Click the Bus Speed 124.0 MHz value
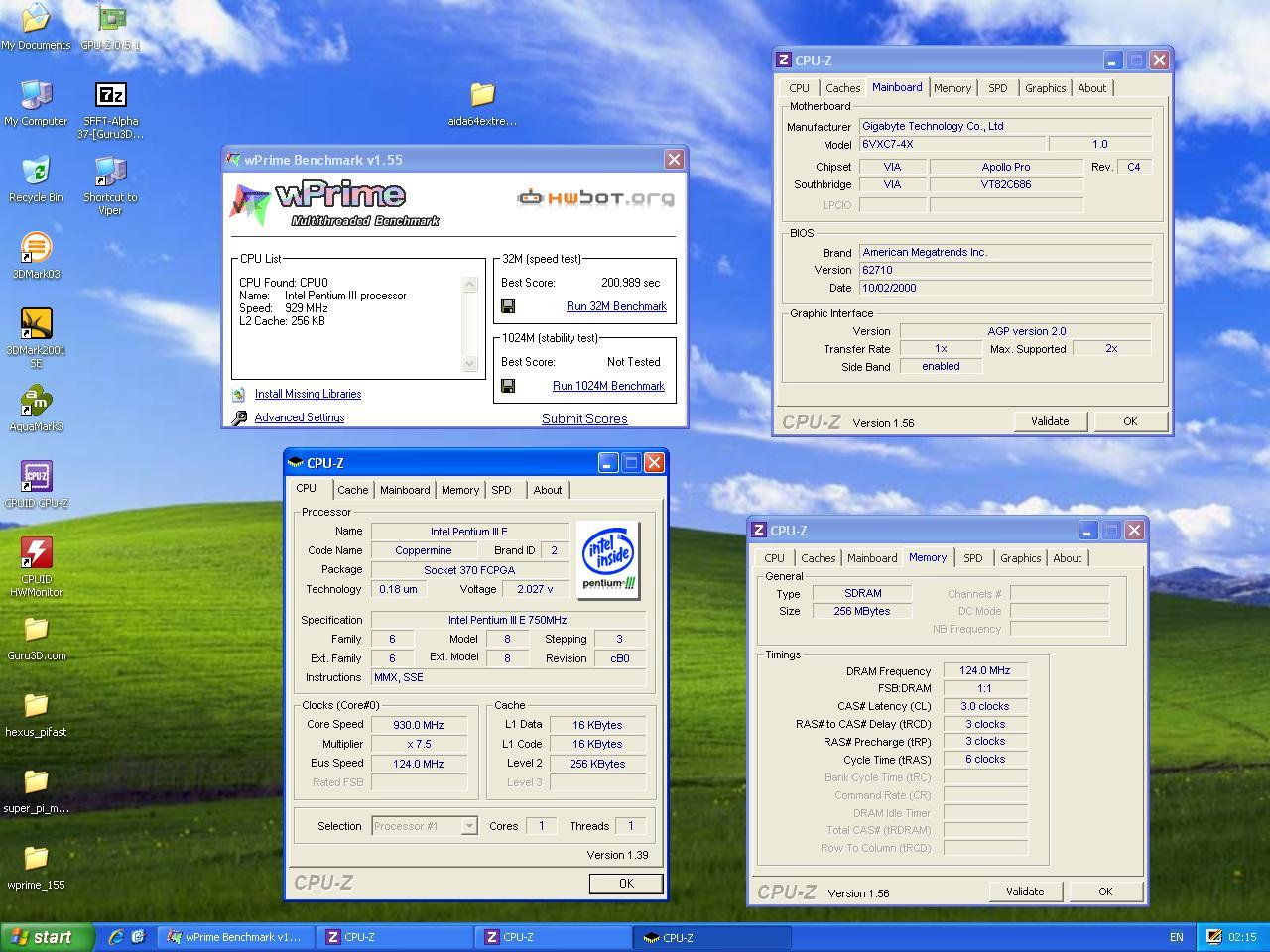The image size is (1270, 952). (x=419, y=764)
